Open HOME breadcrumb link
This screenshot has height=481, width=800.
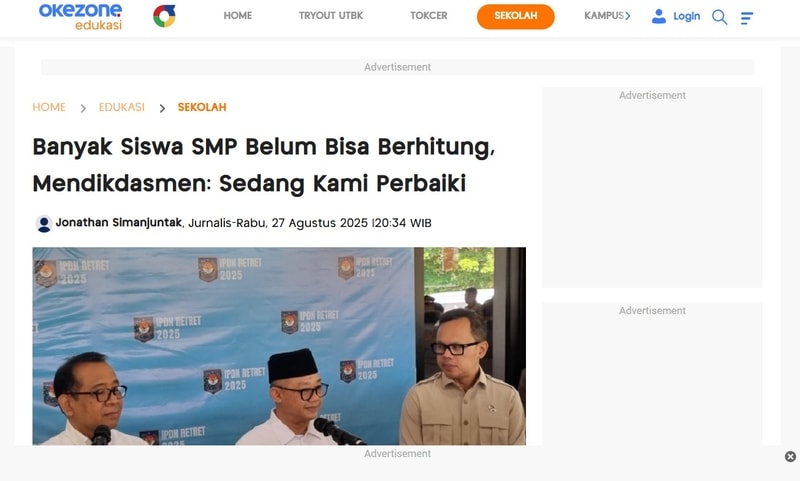[49, 107]
